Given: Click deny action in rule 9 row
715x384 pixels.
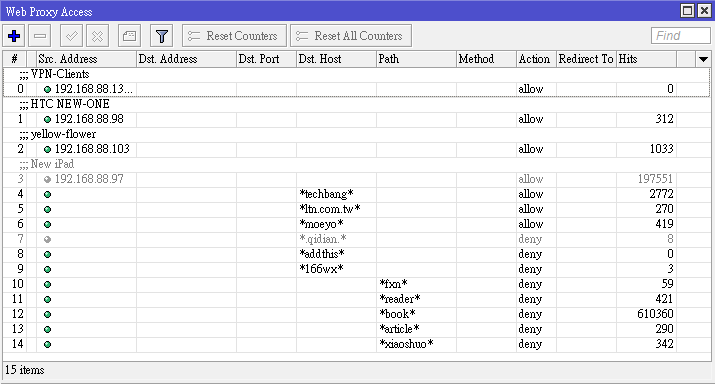Looking at the screenshot, I should tap(530, 270).
